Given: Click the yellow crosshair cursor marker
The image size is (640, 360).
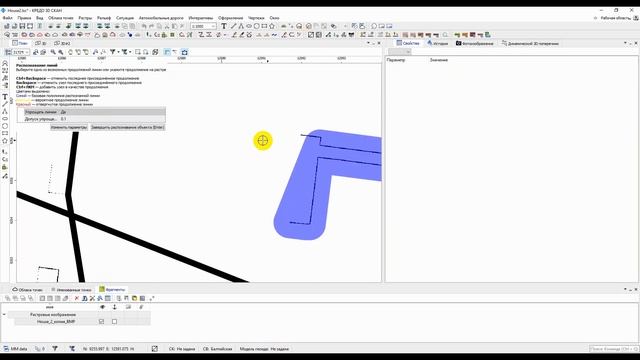Looking at the screenshot, I should [262, 140].
